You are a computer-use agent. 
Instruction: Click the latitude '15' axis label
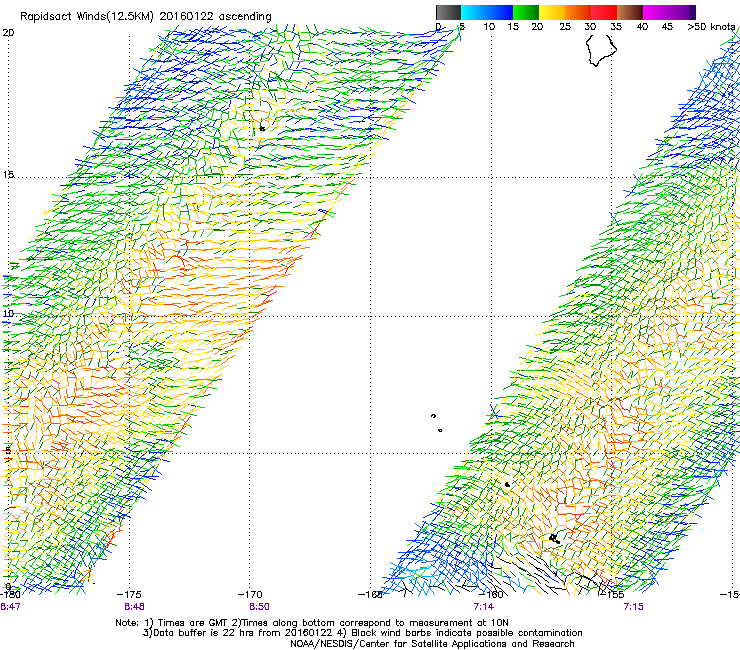tap(8, 175)
